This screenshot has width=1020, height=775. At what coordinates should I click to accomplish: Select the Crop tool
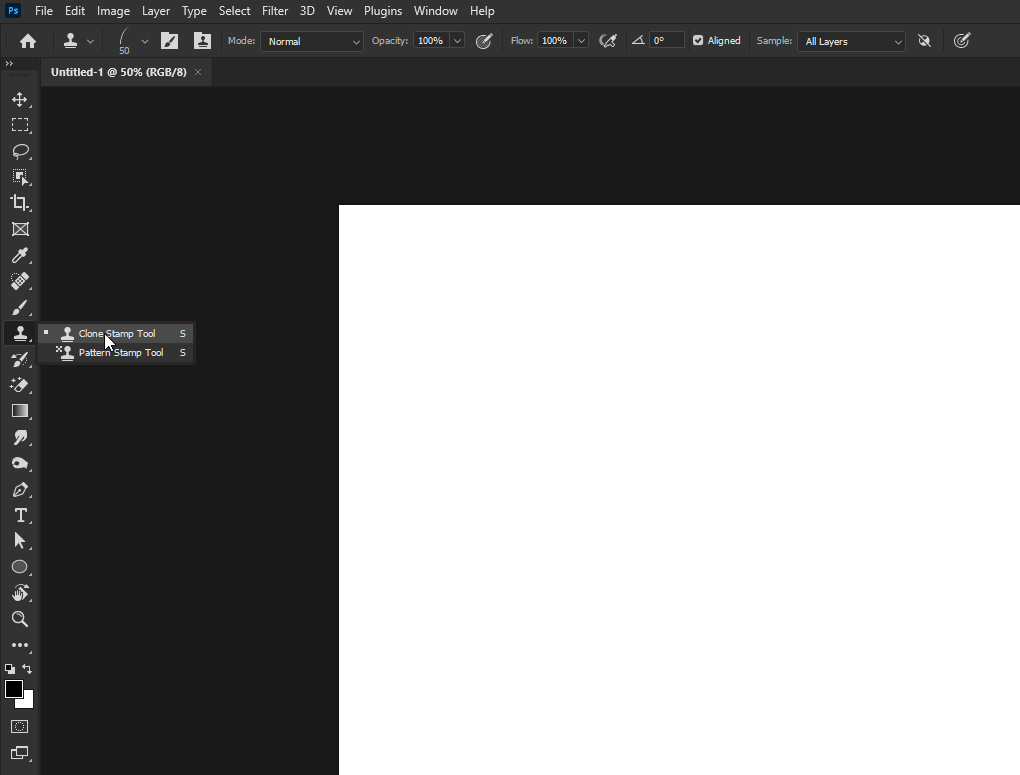point(20,203)
